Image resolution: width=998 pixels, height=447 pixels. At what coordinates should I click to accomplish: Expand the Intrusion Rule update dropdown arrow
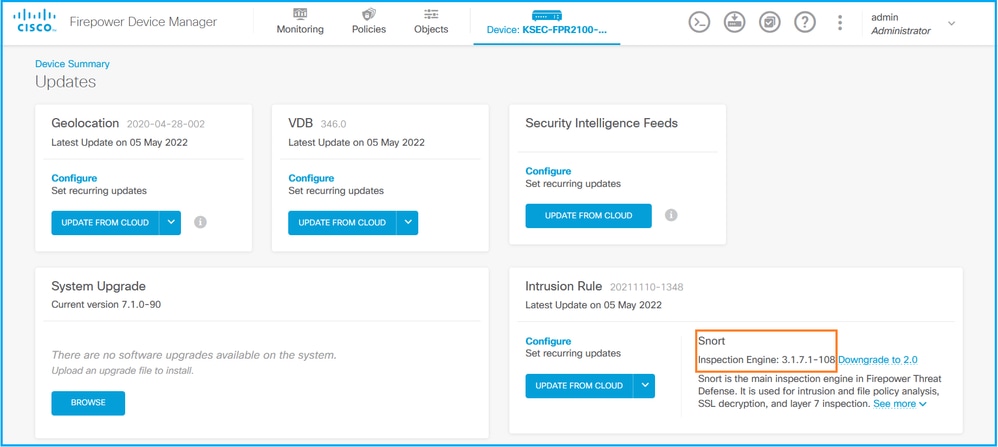click(x=644, y=385)
